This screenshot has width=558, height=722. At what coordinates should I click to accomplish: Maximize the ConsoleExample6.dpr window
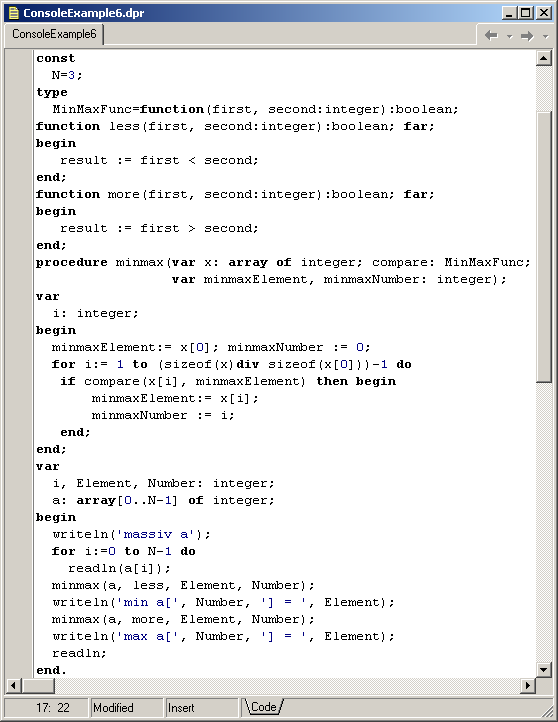tap(526, 12)
